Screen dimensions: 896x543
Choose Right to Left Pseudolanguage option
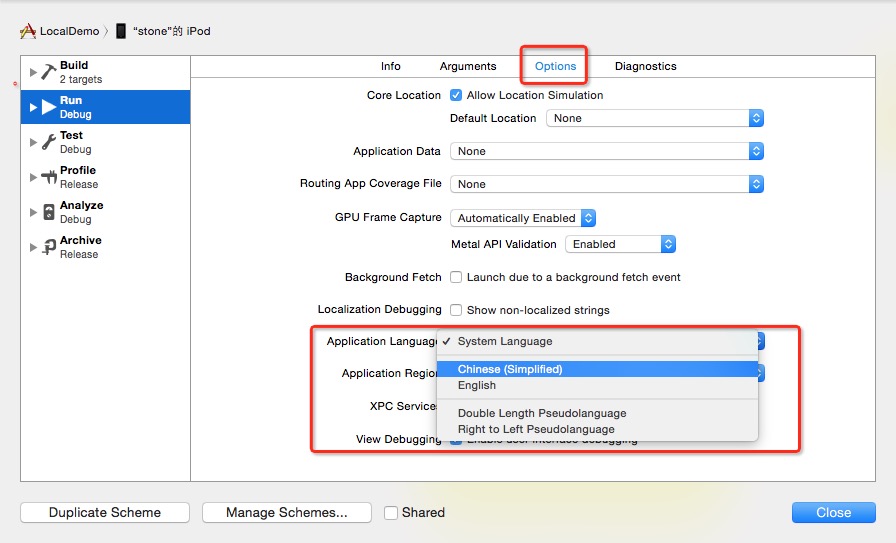tap(597, 429)
